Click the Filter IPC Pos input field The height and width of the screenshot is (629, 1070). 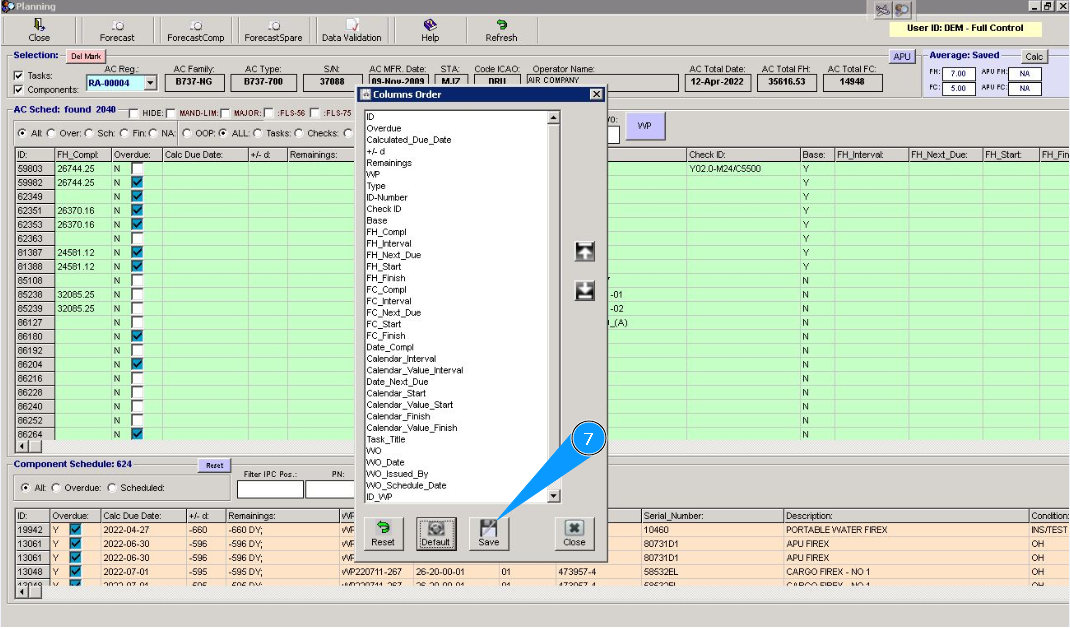pos(270,490)
